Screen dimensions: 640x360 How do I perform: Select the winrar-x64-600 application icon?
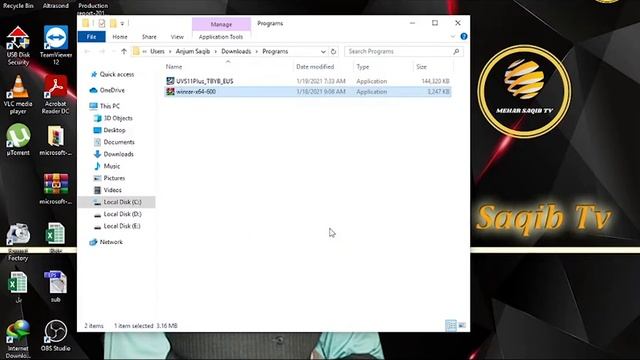[170, 92]
